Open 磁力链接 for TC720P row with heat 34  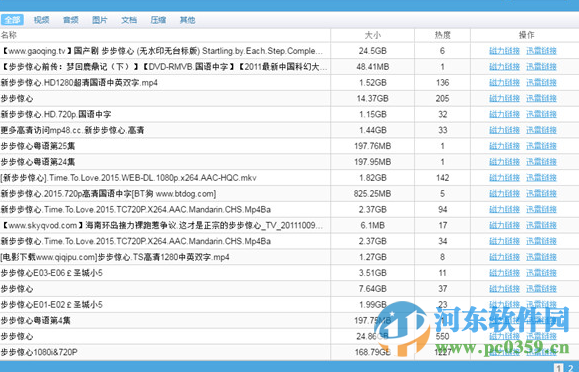click(504, 242)
